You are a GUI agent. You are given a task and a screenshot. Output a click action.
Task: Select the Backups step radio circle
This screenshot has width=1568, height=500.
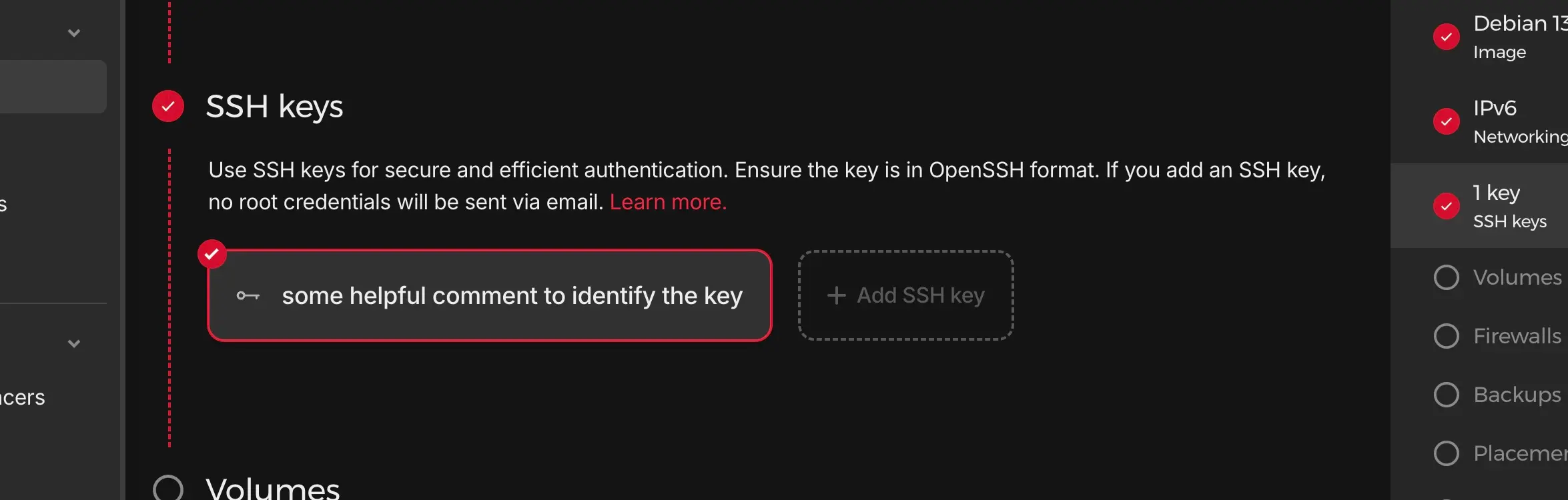pos(1447,395)
